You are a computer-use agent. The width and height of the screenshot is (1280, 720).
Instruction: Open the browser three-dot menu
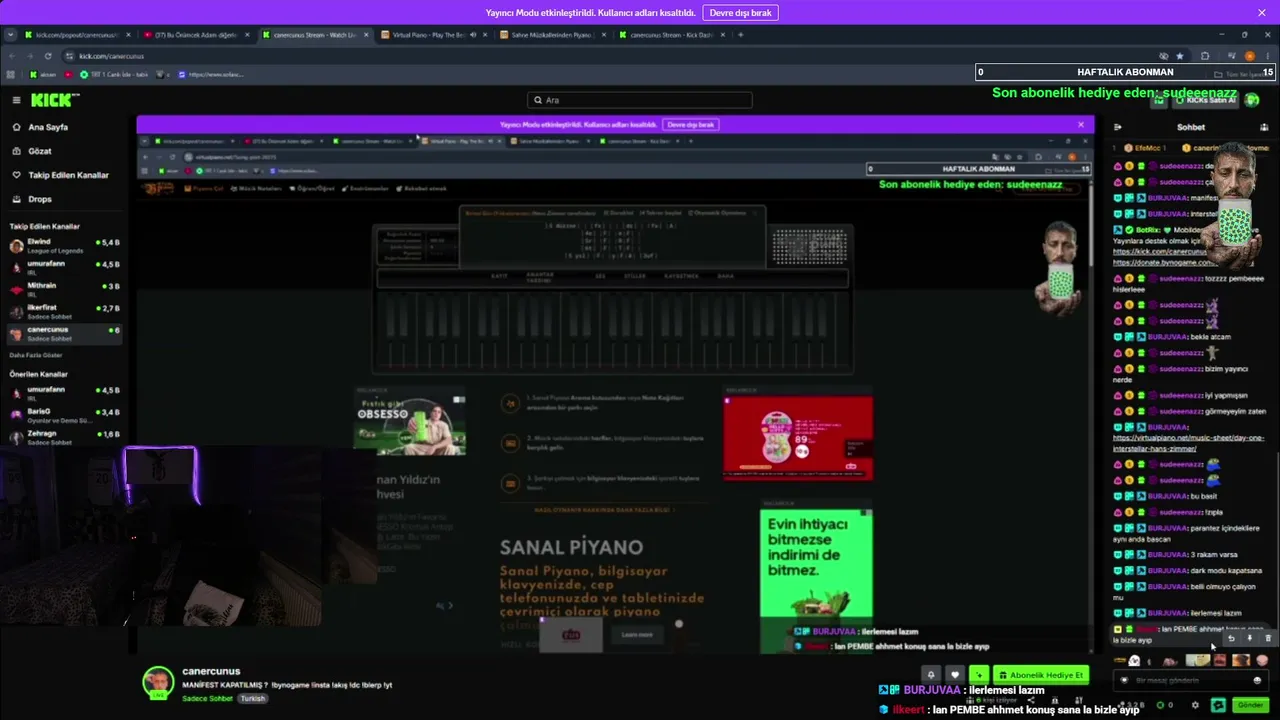point(1267,56)
